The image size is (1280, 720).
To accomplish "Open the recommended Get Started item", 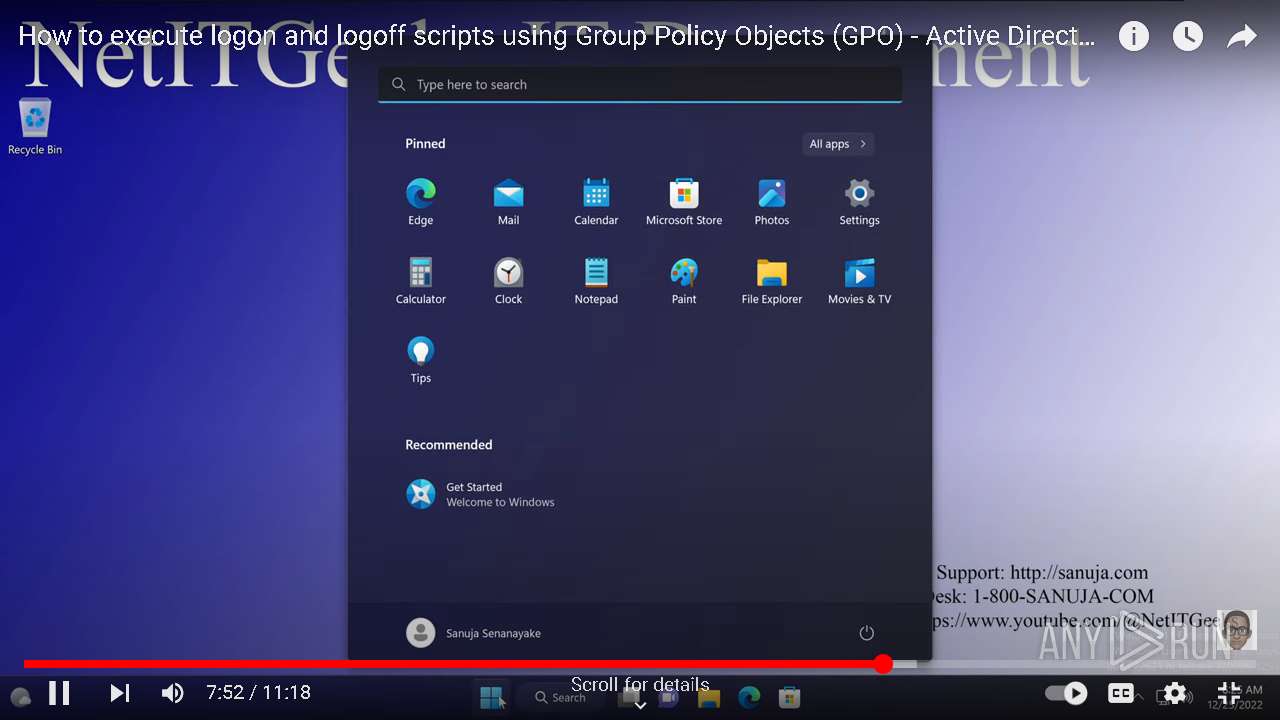I will tap(480, 494).
